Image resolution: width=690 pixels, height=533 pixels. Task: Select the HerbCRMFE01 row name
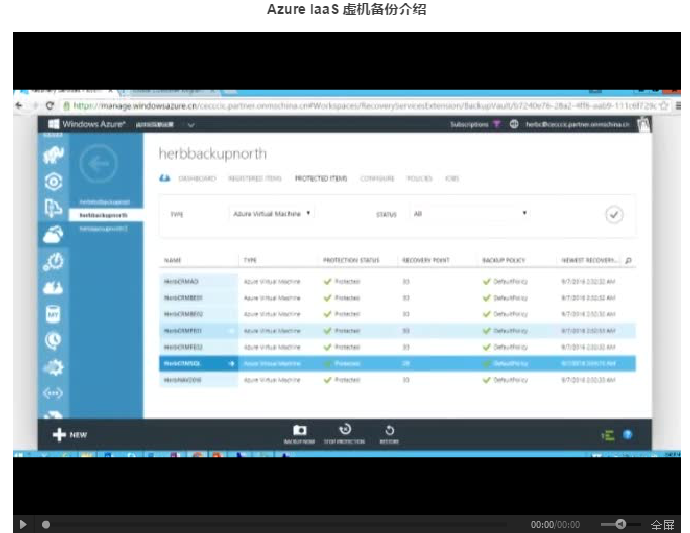point(183,331)
